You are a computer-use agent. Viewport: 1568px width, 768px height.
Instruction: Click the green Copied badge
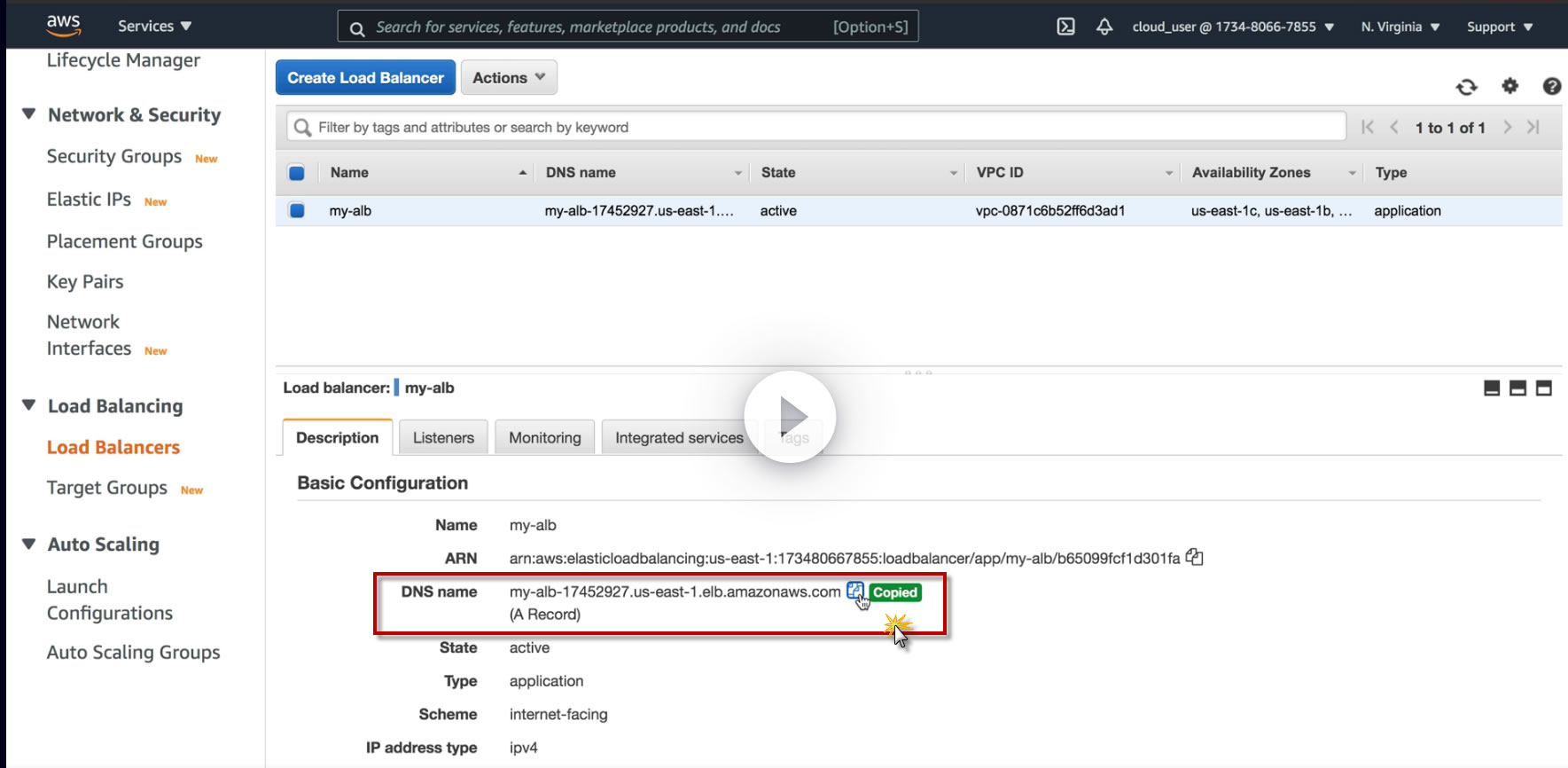[x=895, y=592]
